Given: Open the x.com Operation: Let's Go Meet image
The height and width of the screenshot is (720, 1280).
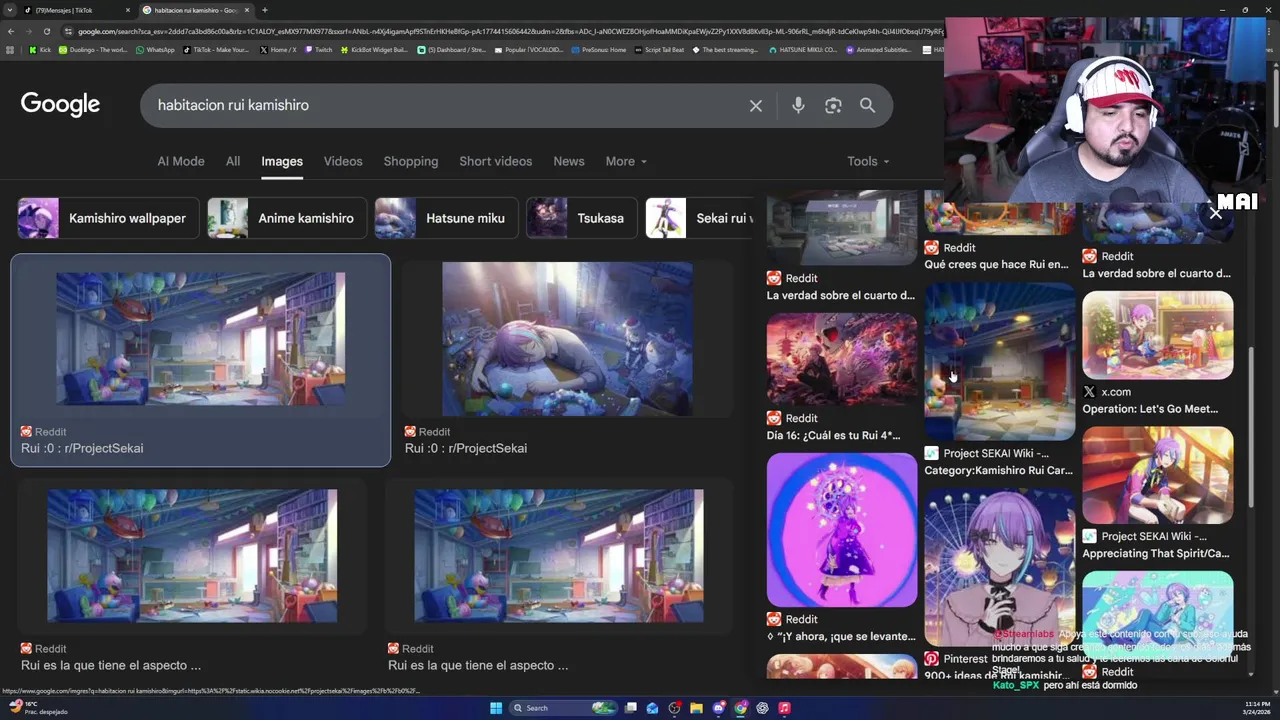Looking at the screenshot, I should (x=1158, y=336).
